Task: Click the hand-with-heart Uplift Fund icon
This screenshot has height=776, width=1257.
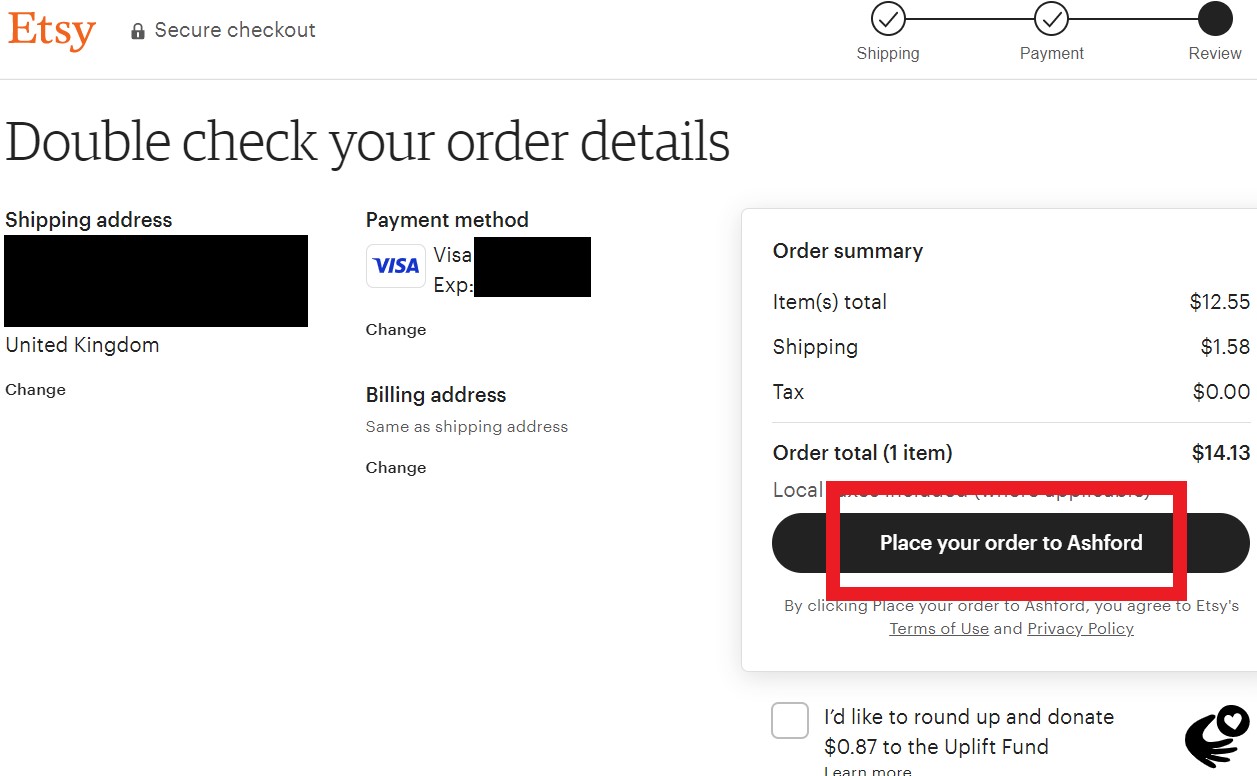Action: (1218, 736)
